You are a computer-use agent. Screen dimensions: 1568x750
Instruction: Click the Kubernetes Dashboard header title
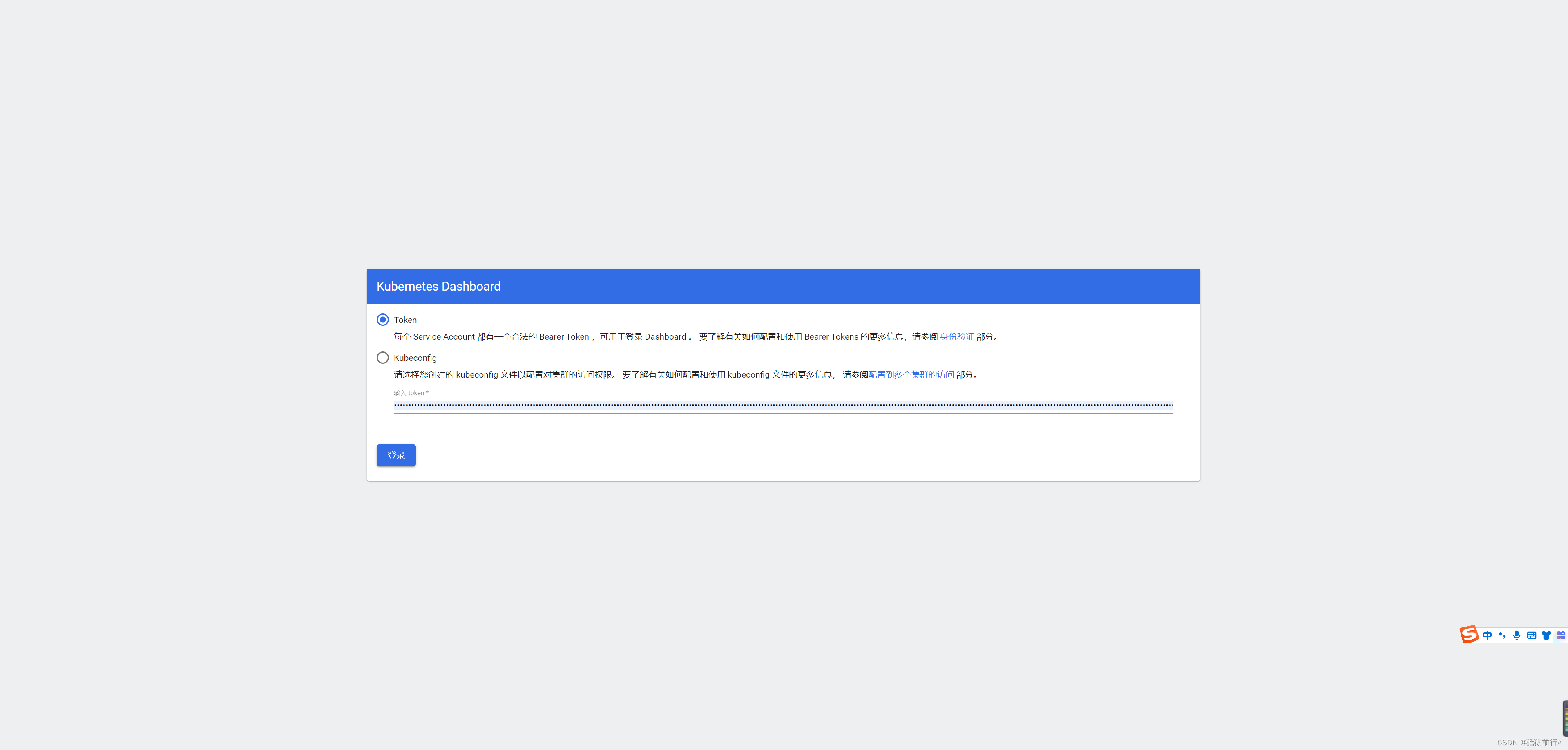(438, 286)
